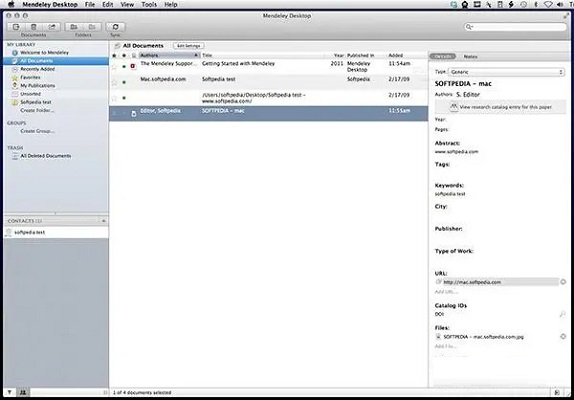Click the S. Editor author field
This screenshot has width=574, height=400.
tap(468, 94)
